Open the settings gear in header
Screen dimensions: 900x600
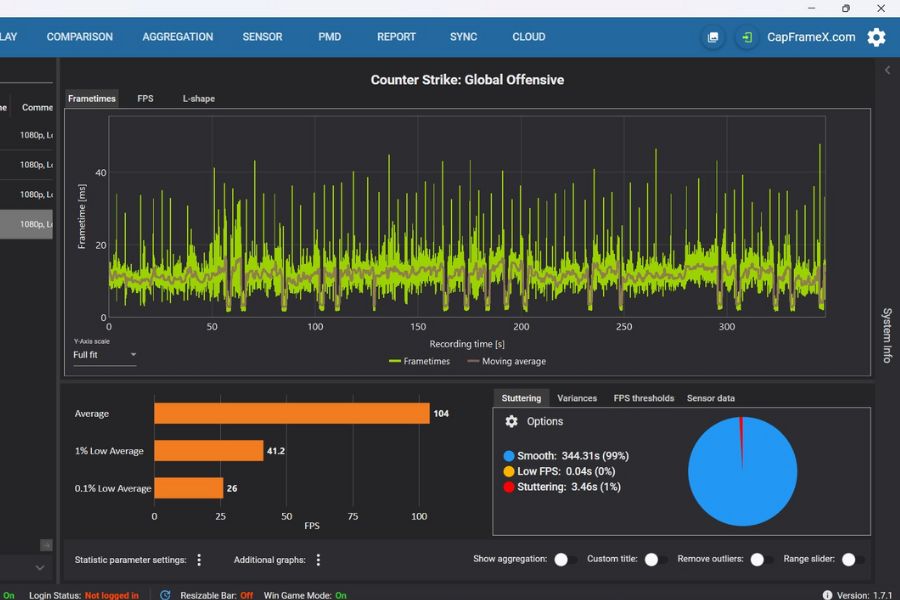point(876,37)
